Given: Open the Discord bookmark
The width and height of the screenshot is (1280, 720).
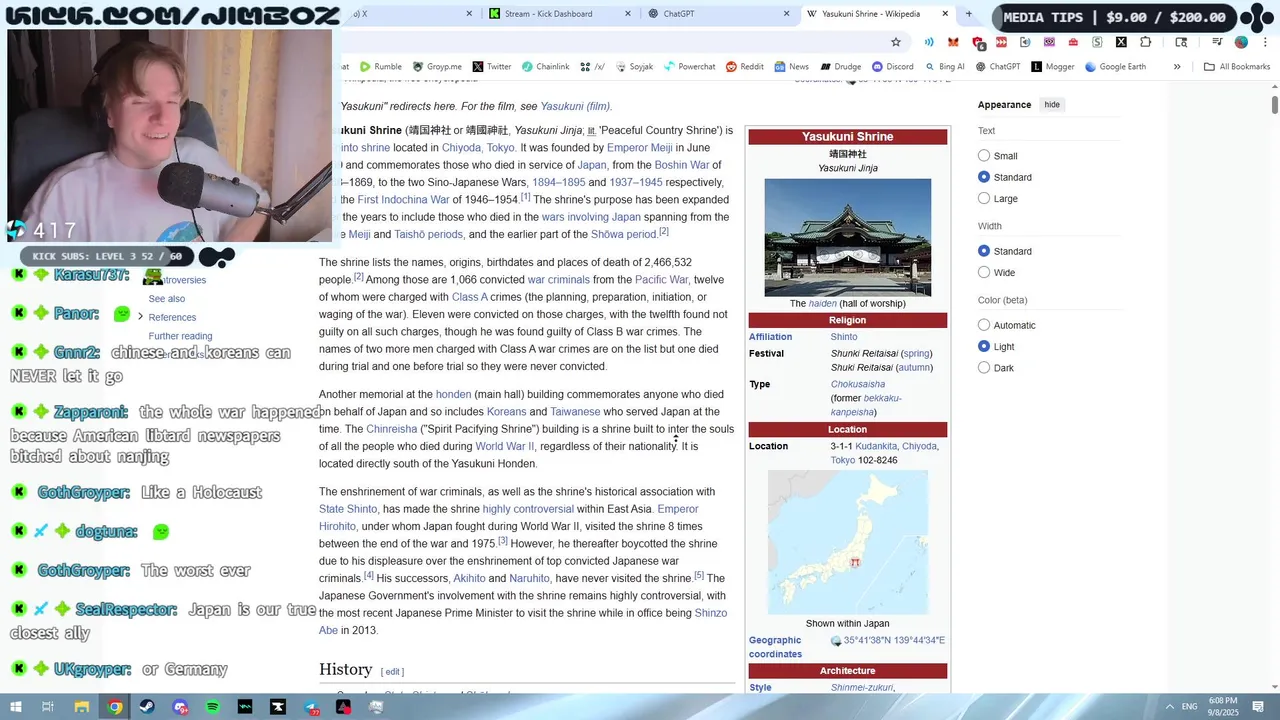Looking at the screenshot, I should click(x=892, y=67).
